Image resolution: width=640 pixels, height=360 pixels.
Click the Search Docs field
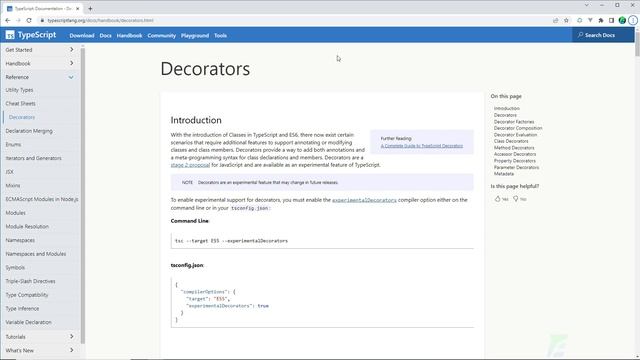[x=603, y=35]
